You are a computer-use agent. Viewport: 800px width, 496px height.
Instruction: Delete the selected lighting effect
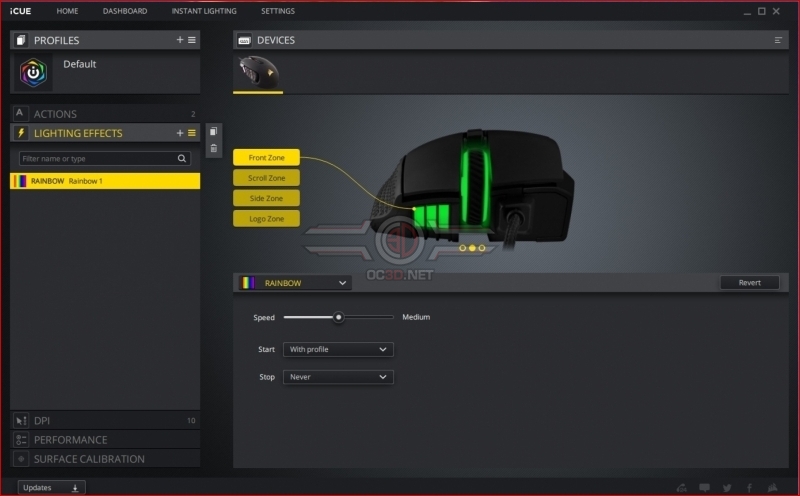[214, 148]
